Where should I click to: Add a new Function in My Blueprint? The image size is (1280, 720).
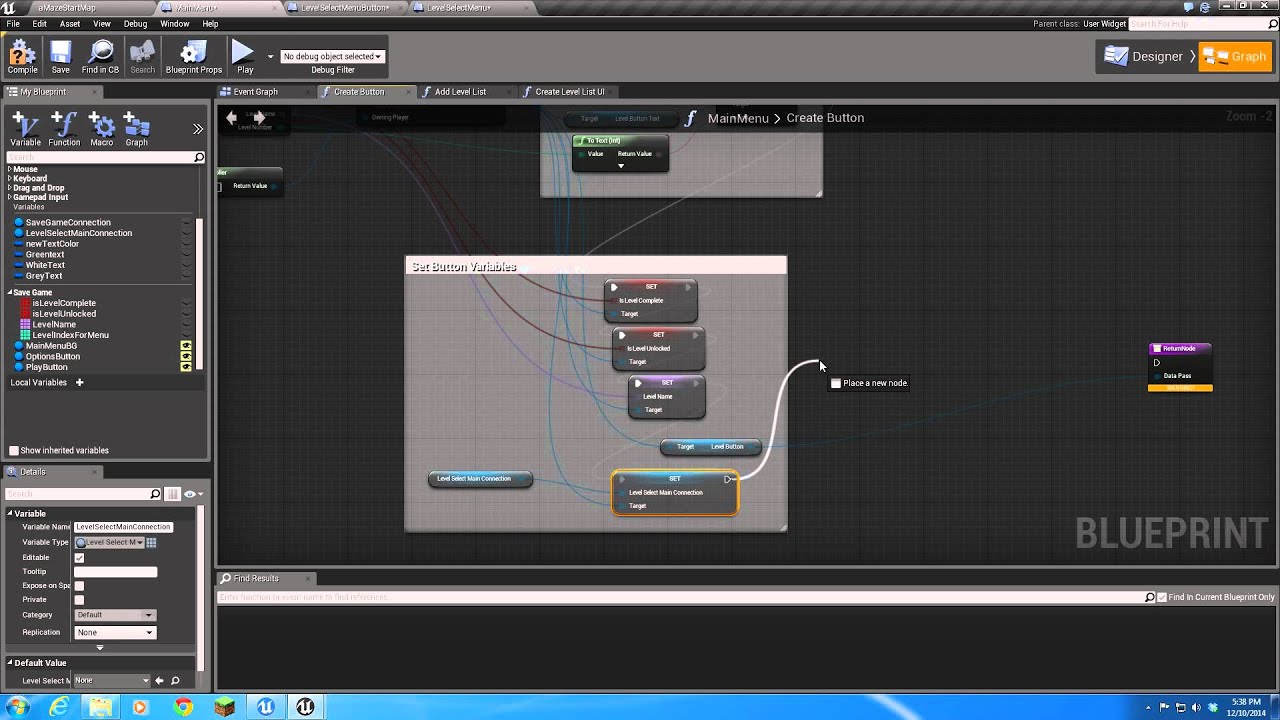pyautogui.click(x=64, y=129)
